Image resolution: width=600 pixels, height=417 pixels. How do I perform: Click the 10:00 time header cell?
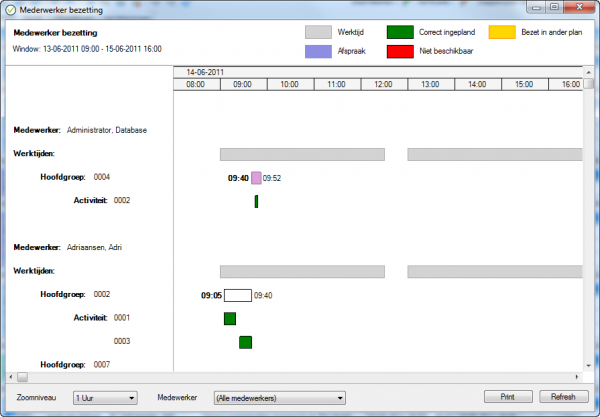[291, 84]
